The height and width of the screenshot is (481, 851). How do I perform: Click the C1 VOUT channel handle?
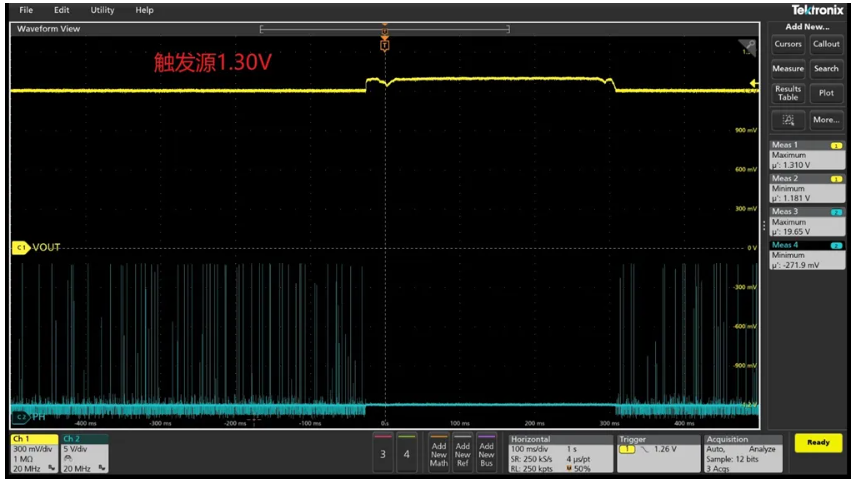20,247
